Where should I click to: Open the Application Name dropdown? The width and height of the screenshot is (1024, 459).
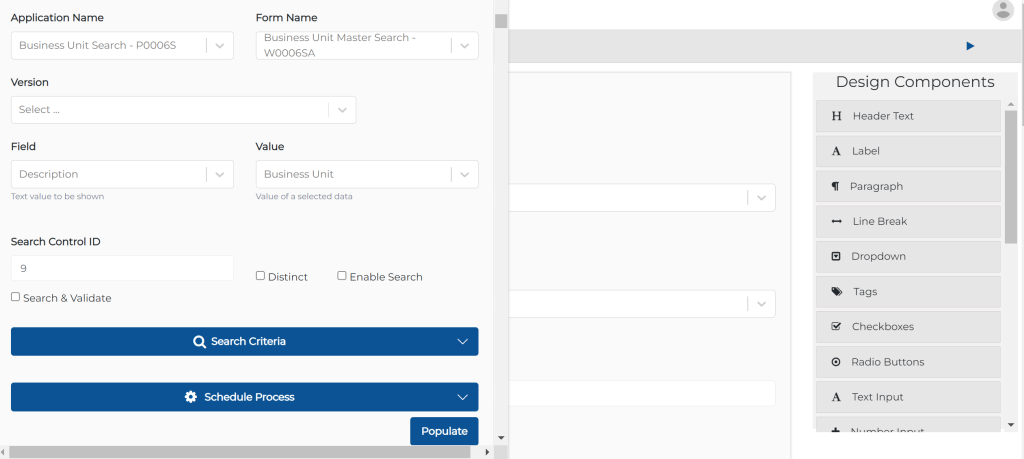tap(122, 45)
